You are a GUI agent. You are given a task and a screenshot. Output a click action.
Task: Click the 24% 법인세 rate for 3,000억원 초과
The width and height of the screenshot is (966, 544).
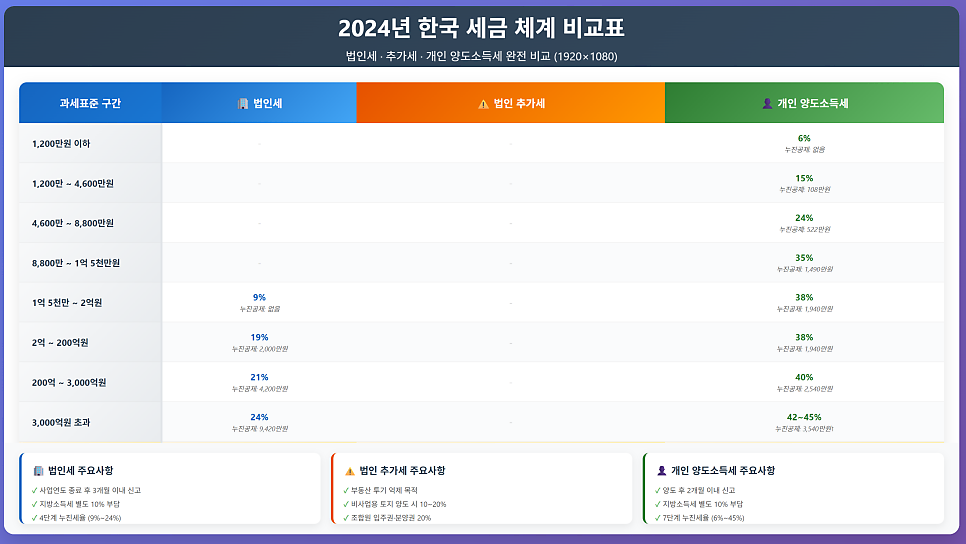259,417
